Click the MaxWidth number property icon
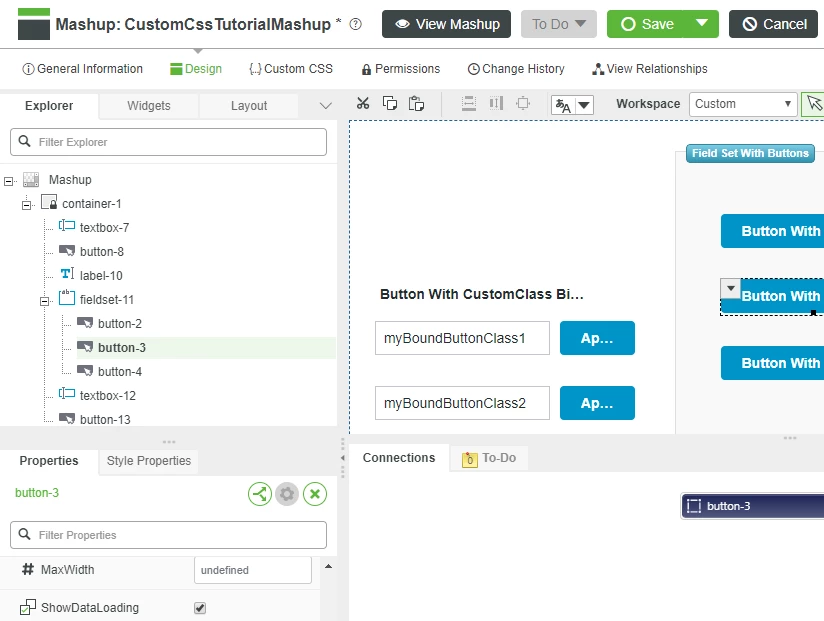 [x=28, y=569]
